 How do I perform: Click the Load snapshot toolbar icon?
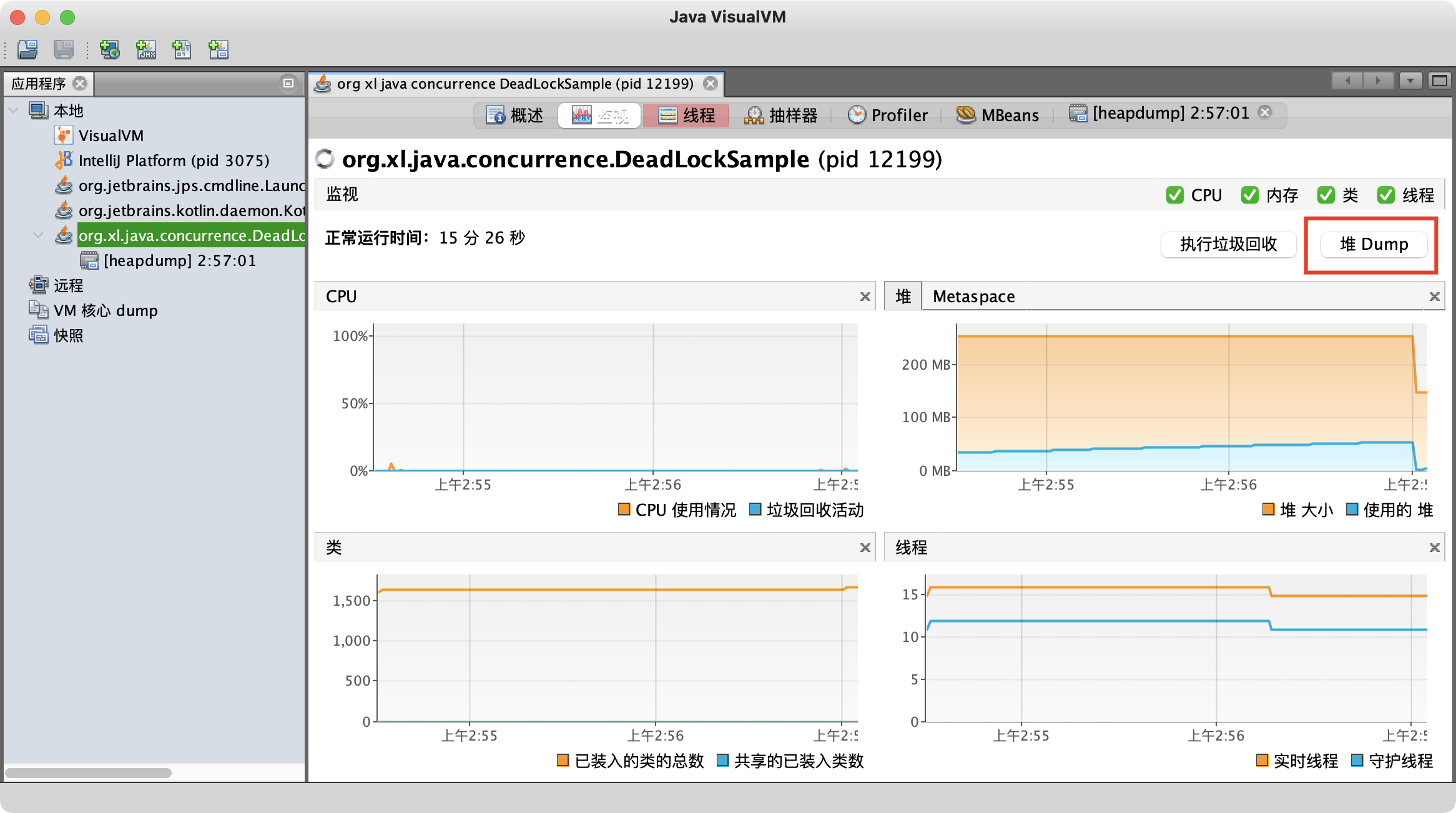(27, 49)
